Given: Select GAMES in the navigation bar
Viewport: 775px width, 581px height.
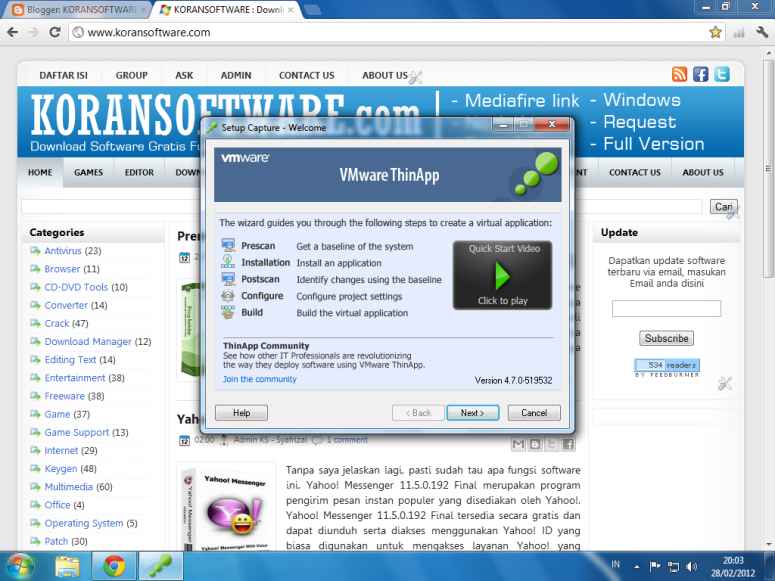Looking at the screenshot, I should (88, 172).
